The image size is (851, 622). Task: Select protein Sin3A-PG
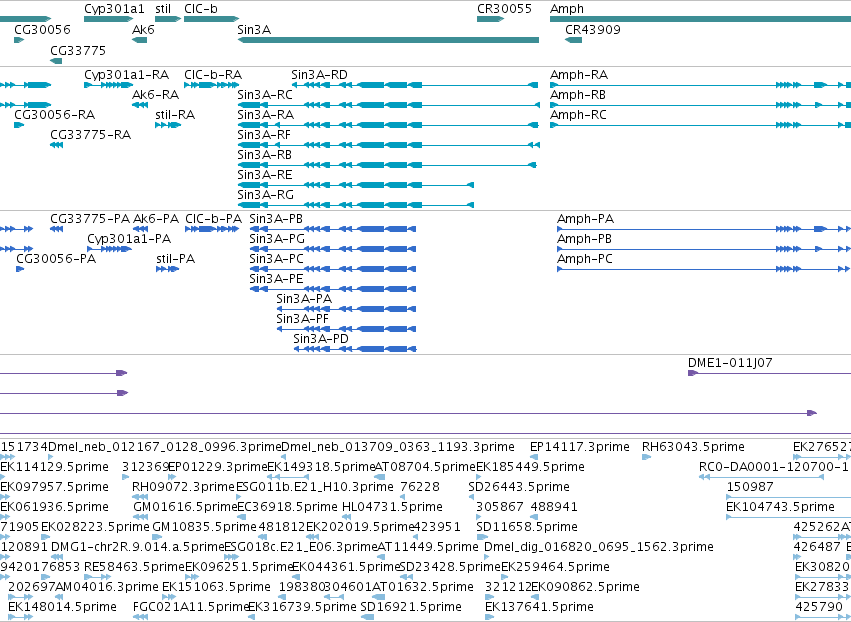point(333,249)
